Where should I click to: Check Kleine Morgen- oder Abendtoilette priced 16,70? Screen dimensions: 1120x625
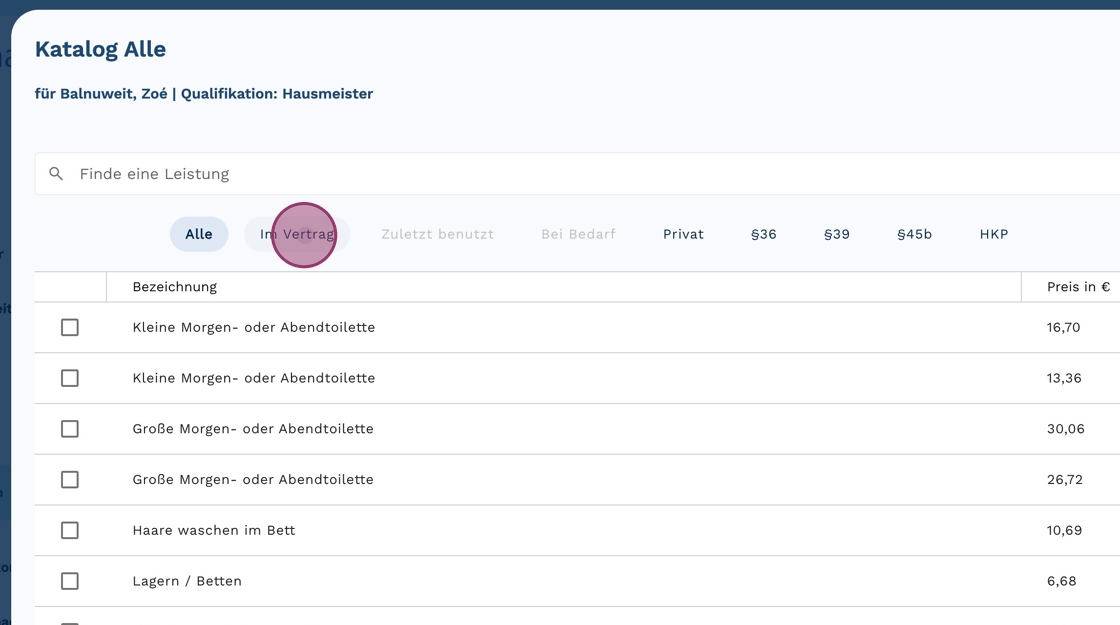70,327
